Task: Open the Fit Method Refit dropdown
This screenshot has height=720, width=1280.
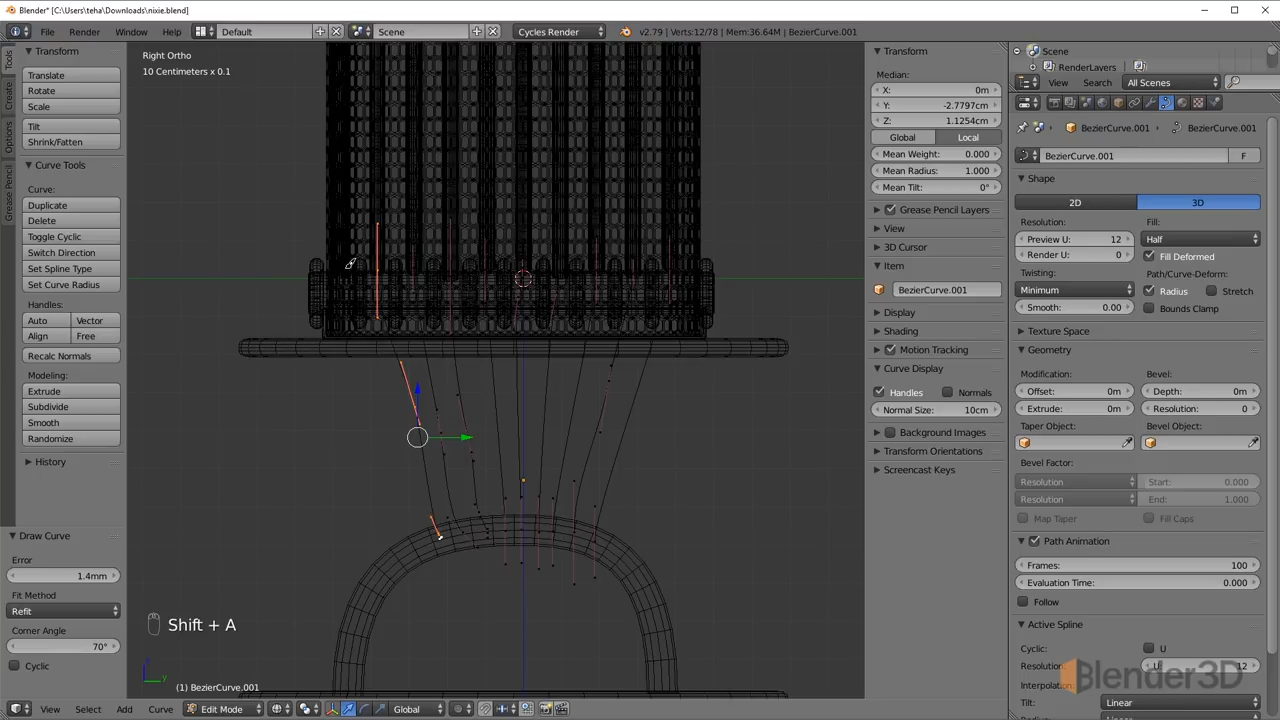Action: pyautogui.click(x=64, y=611)
